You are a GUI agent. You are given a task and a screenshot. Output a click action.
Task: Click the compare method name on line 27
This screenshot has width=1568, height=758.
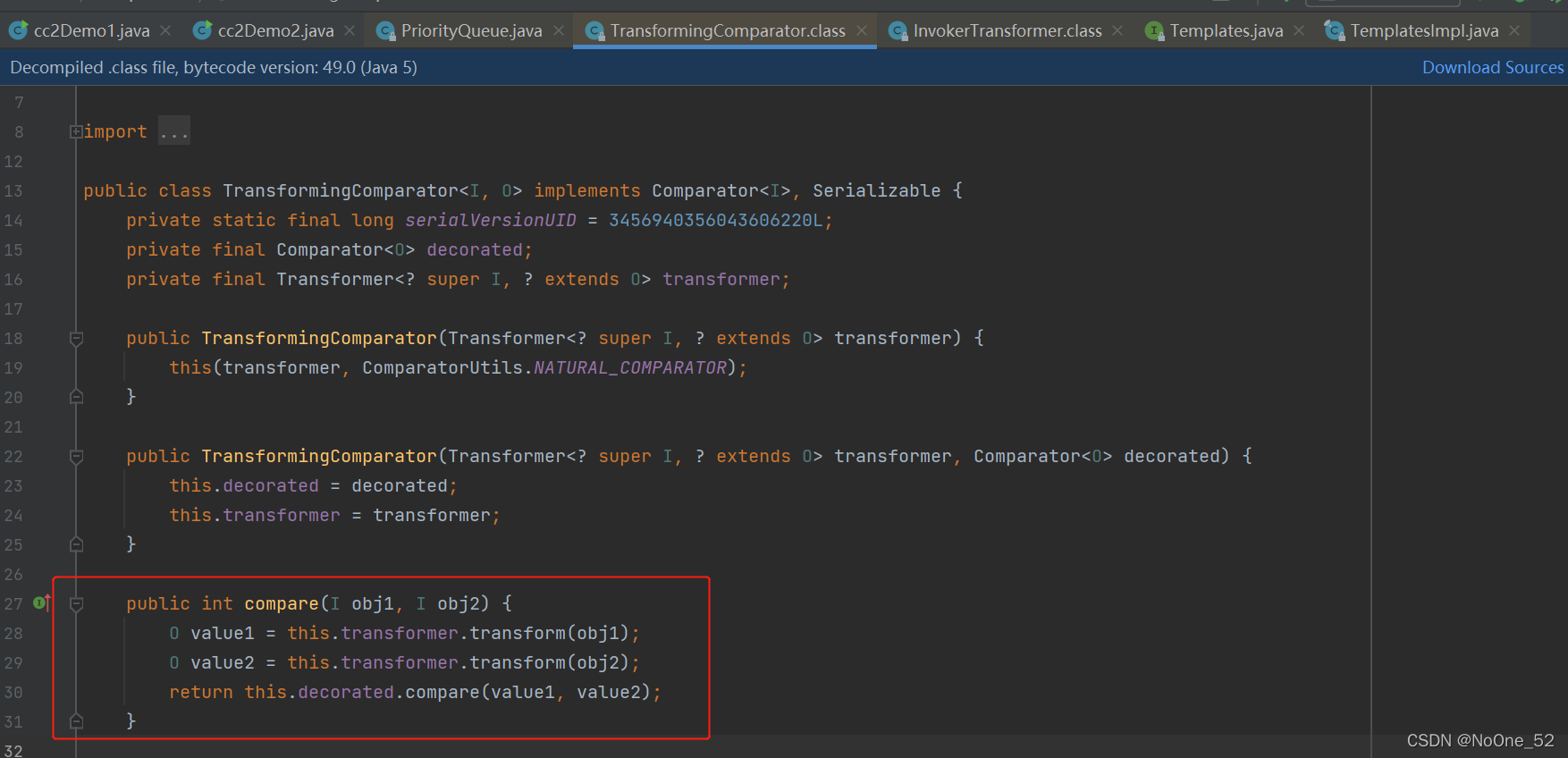click(282, 603)
